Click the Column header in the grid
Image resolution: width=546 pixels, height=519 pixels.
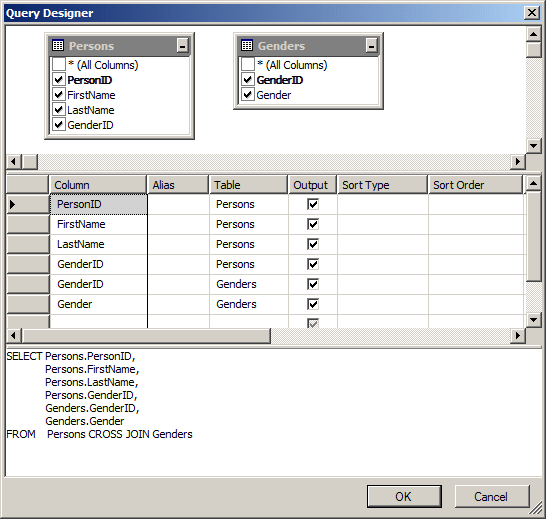98,185
